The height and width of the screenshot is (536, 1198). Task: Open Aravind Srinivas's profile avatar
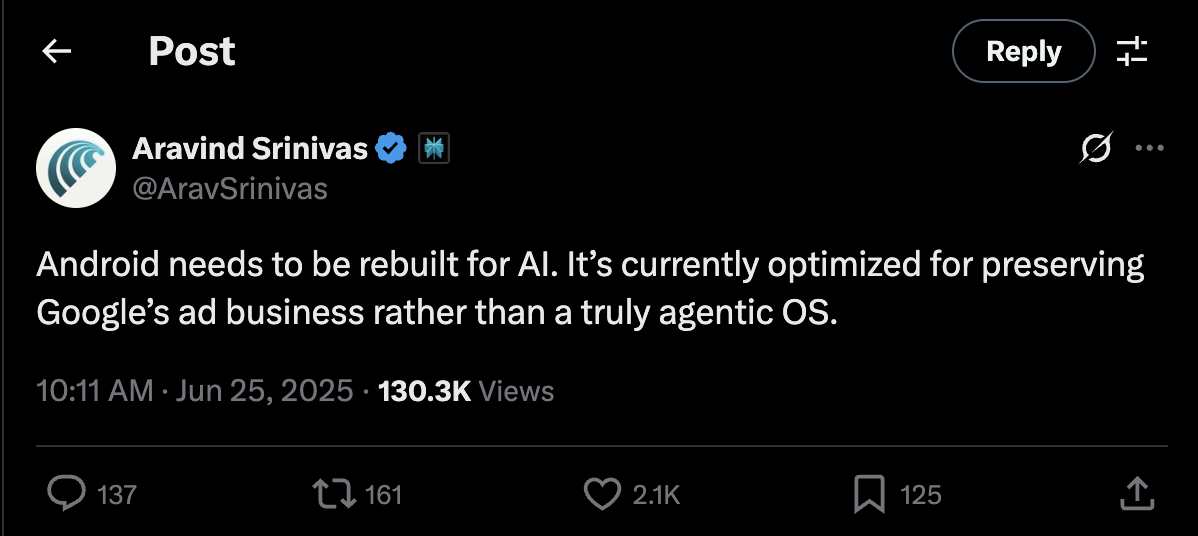click(76, 167)
